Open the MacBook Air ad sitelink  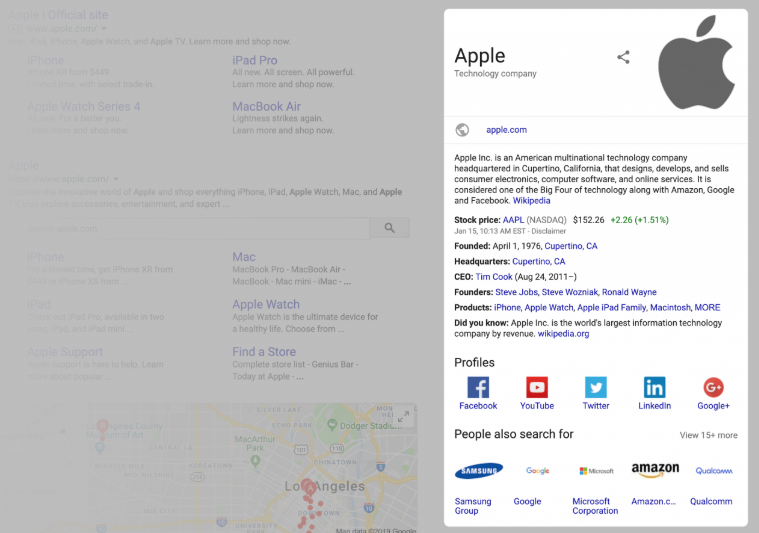coord(266,106)
